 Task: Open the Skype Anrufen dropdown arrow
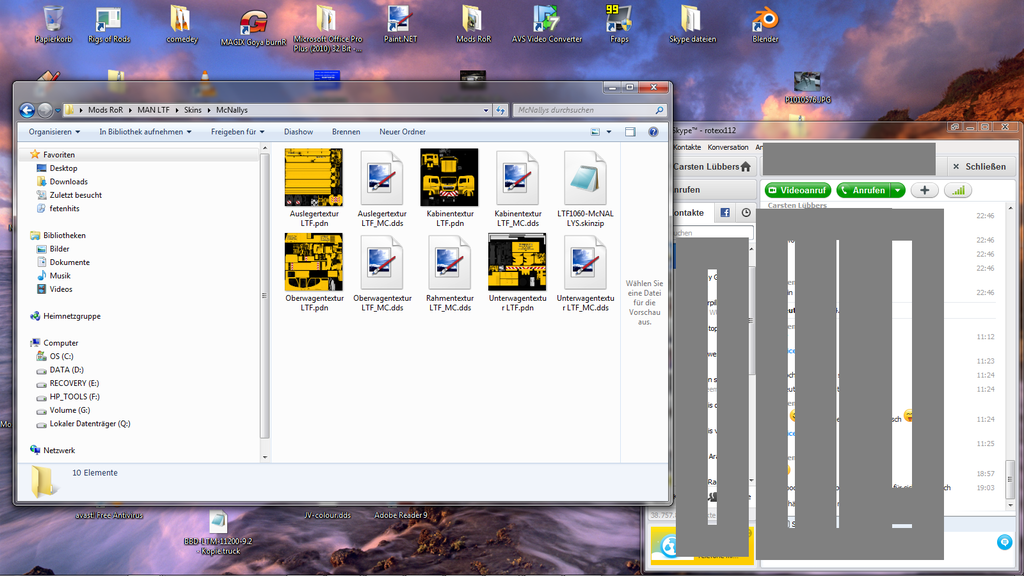tap(897, 191)
